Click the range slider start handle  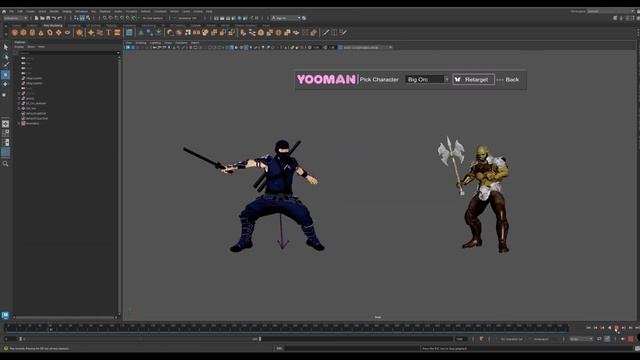(21, 339)
